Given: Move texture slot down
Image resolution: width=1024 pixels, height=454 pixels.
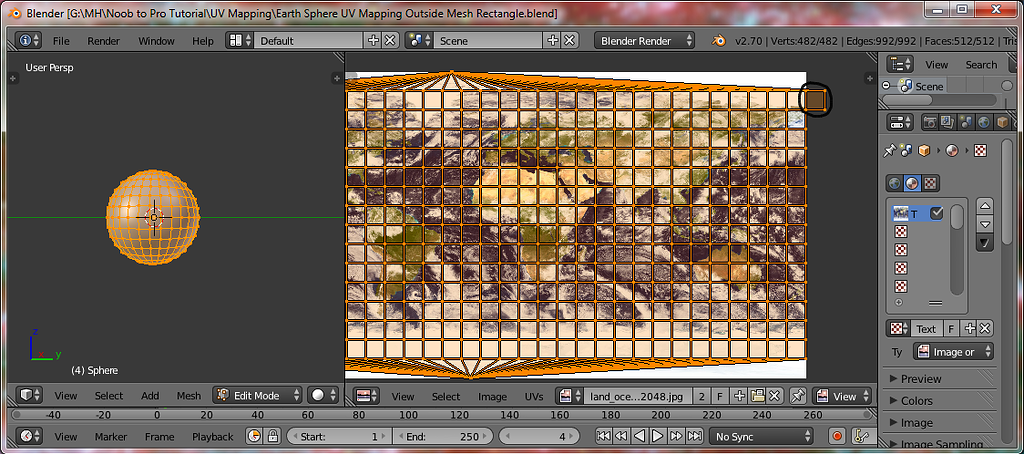Looking at the screenshot, I should pos(985,224).
